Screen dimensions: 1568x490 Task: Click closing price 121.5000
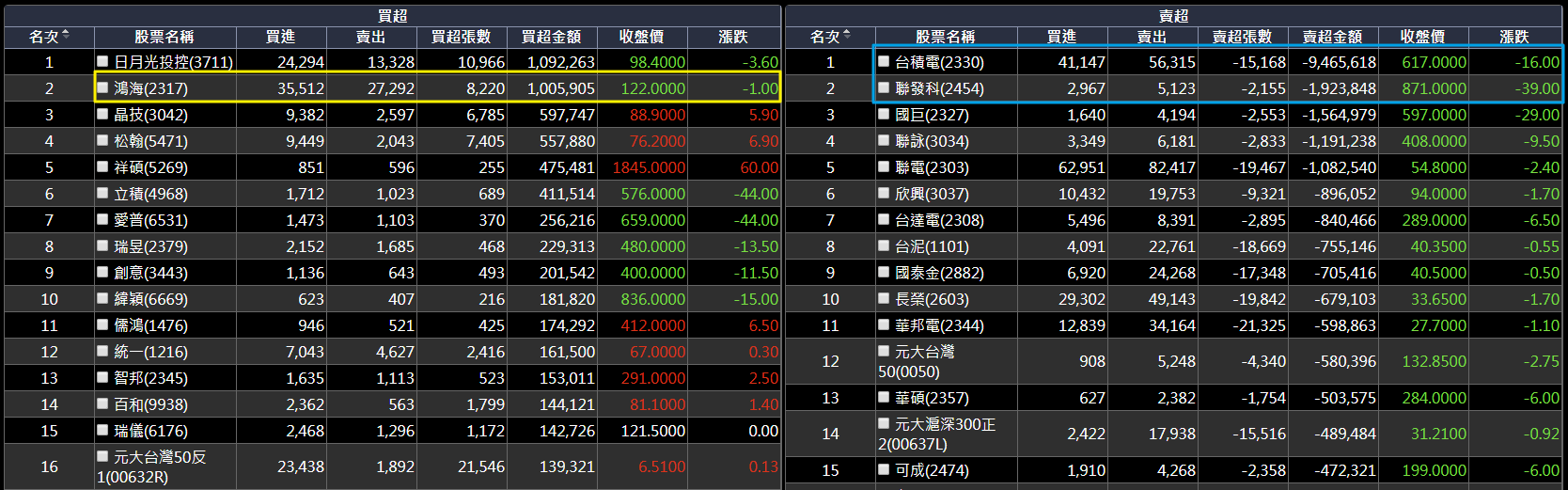(x=653, y=431)
